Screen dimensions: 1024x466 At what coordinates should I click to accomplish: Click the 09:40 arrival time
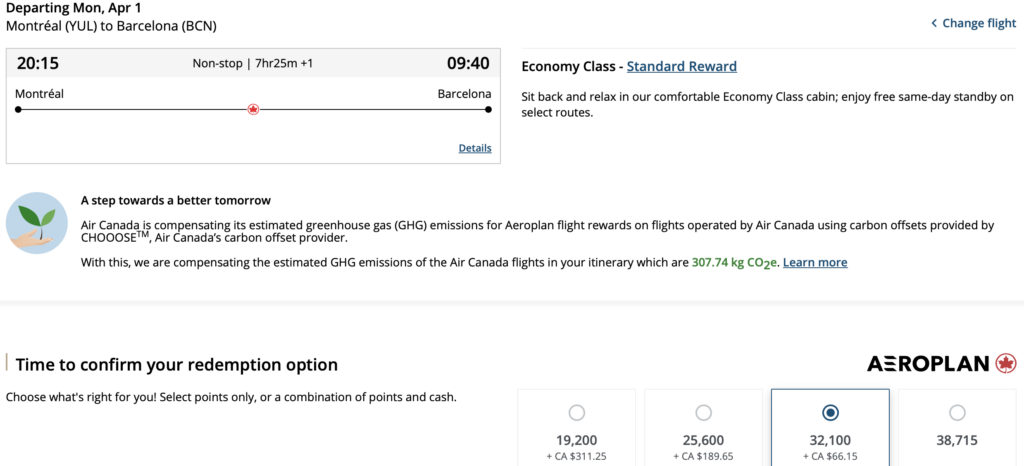468,64
